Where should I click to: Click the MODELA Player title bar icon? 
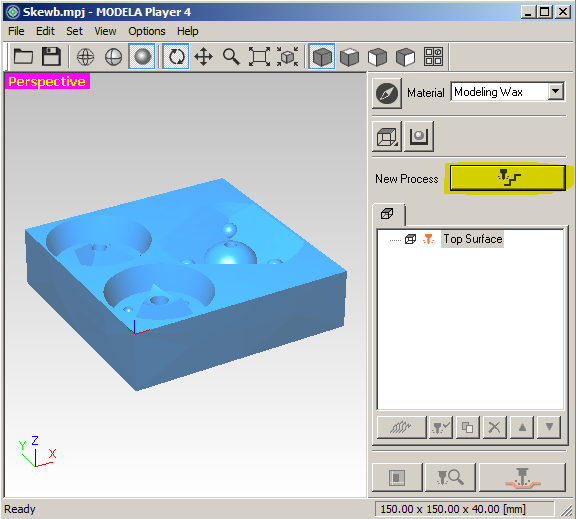13,12
